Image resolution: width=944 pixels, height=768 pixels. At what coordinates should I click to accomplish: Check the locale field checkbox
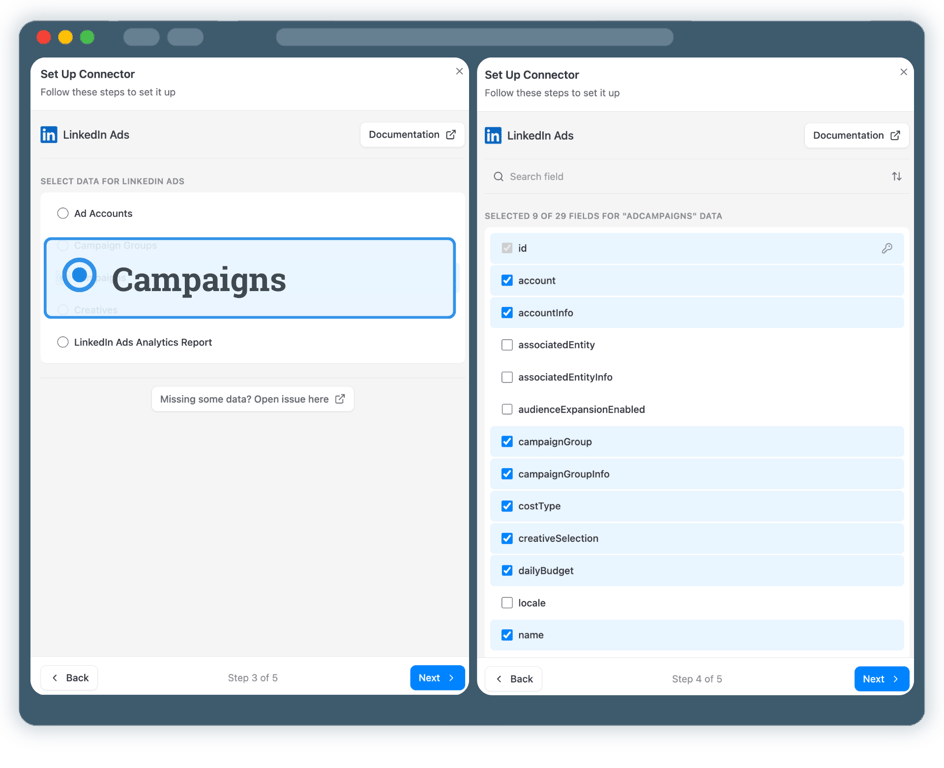click(x=507, y=602)
